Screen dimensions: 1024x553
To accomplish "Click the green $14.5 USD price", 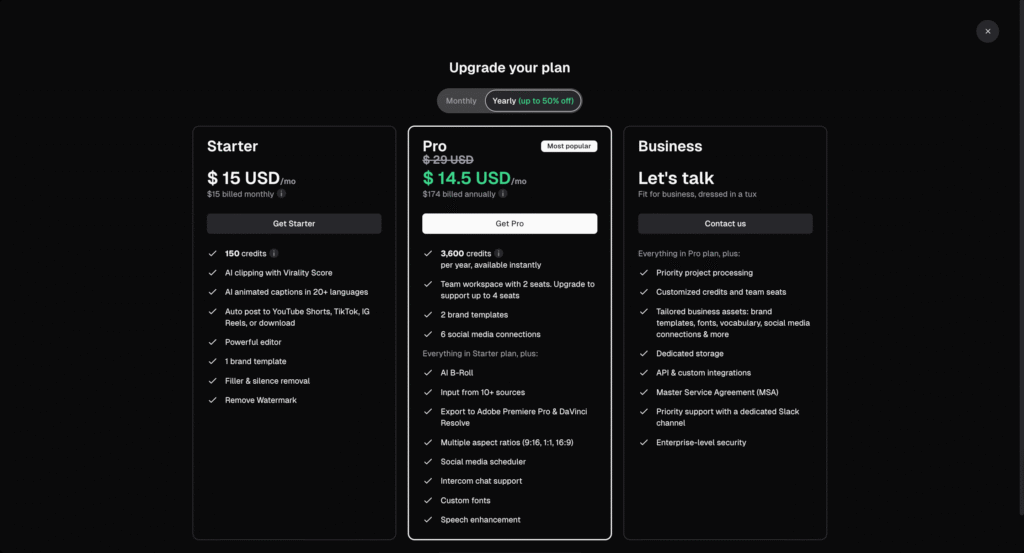I will coord(467,178).
